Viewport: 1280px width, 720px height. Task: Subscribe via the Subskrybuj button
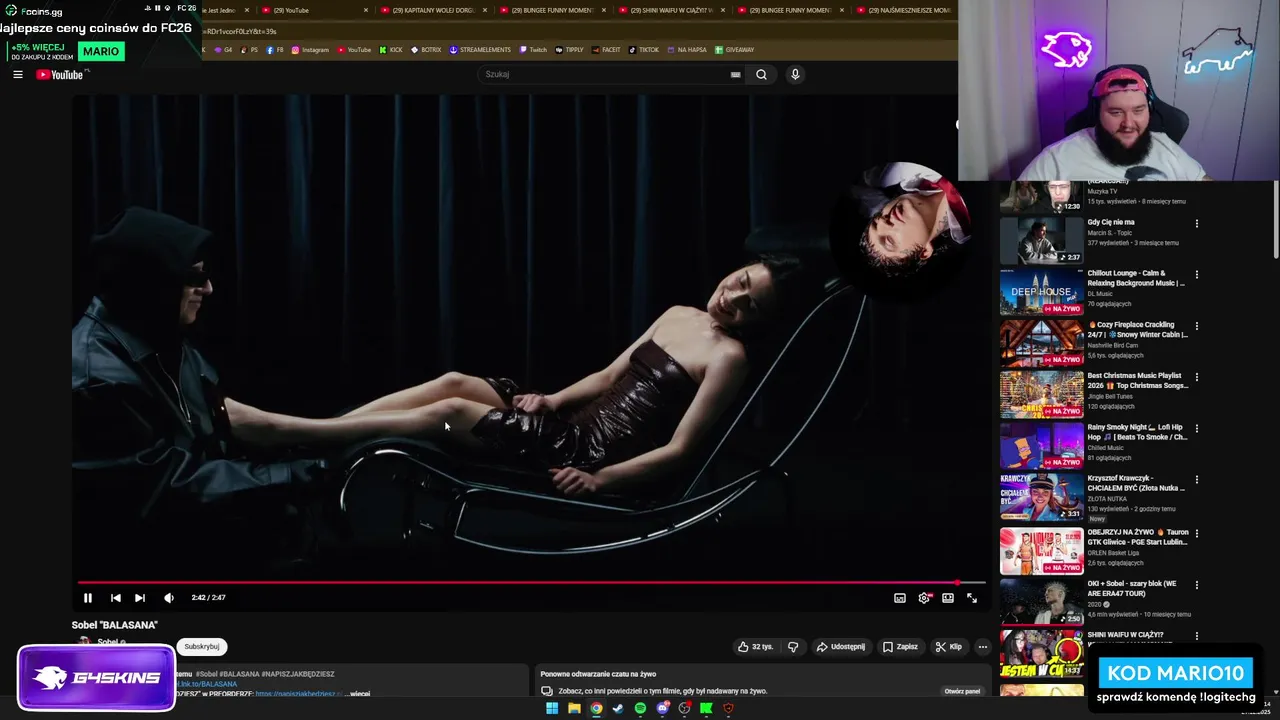202,647
